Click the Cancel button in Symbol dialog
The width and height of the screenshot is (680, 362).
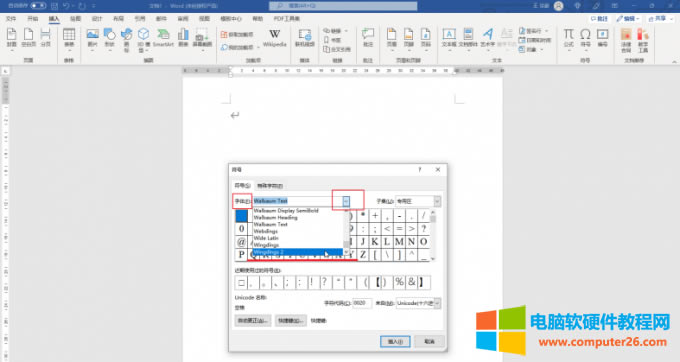[429, 342]
